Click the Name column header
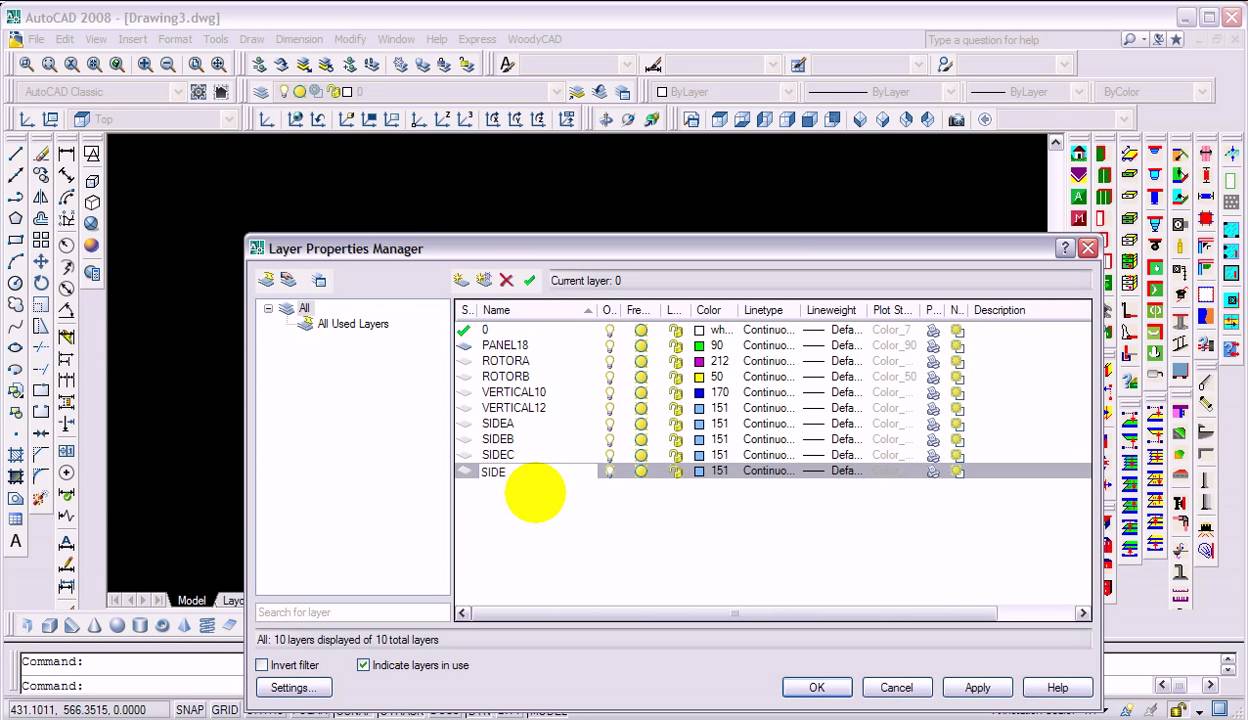Screen dimensions: 1248x720 point(538,310)
